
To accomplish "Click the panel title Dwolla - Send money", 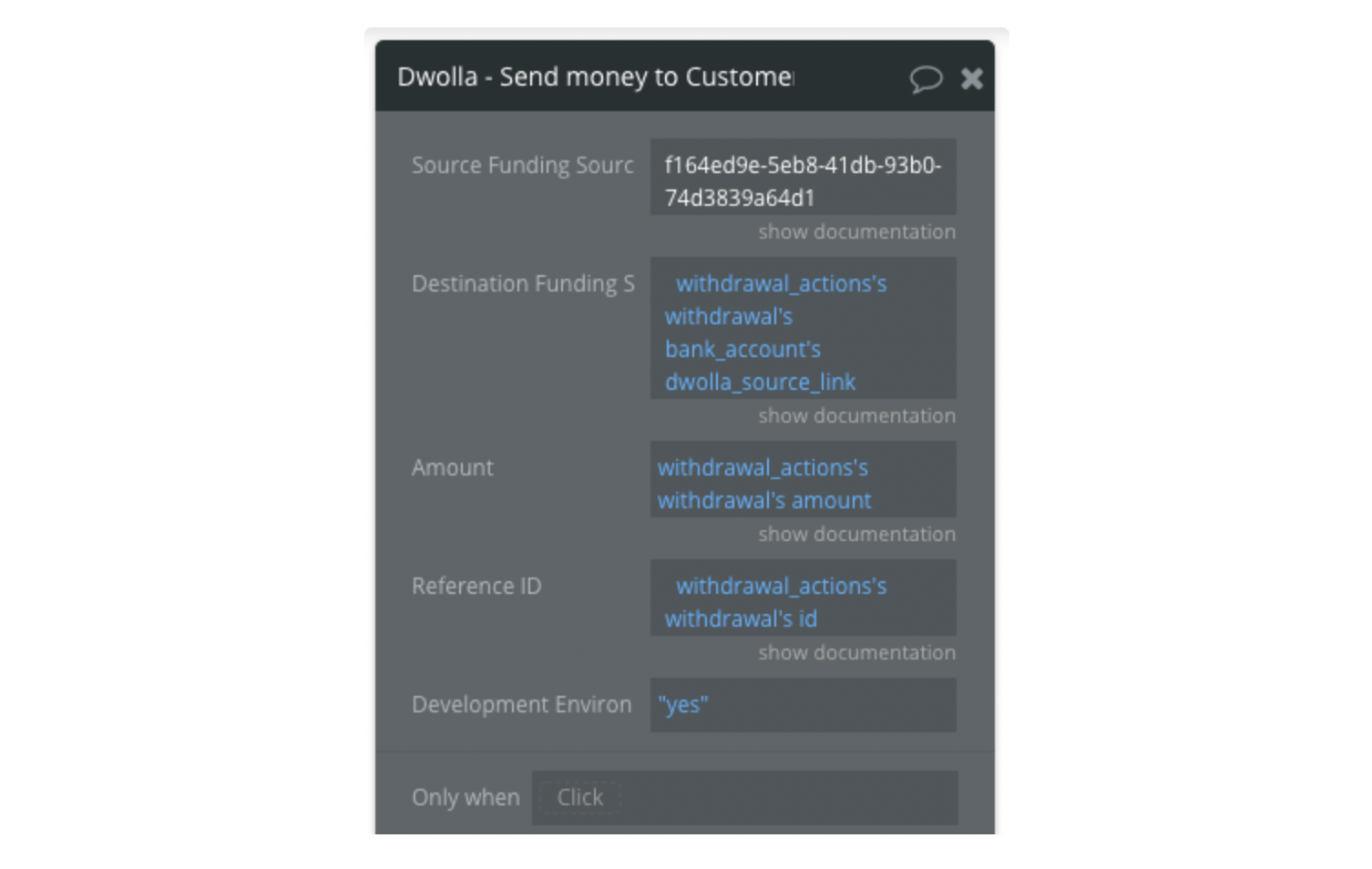I will pyautogui.click(x=596, y=77).
